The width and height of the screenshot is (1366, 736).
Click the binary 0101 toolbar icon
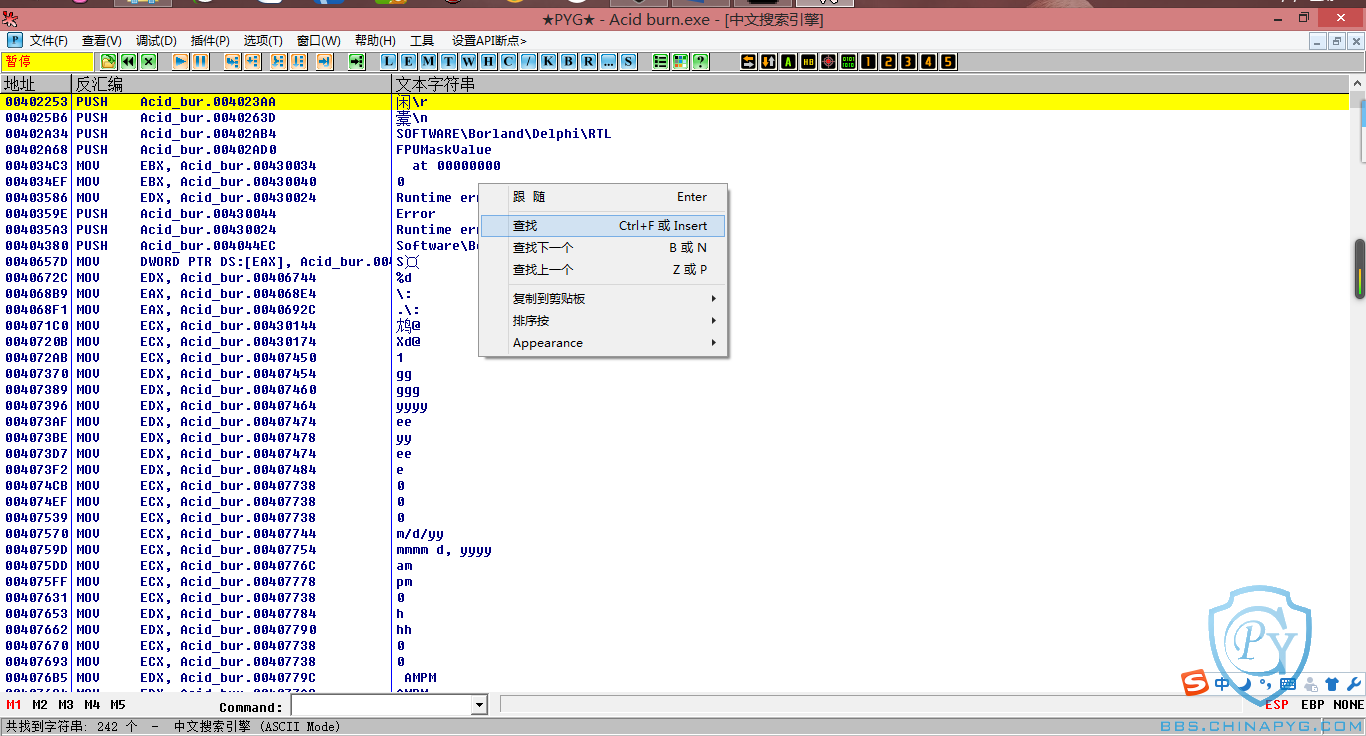[x=849, y=61]
